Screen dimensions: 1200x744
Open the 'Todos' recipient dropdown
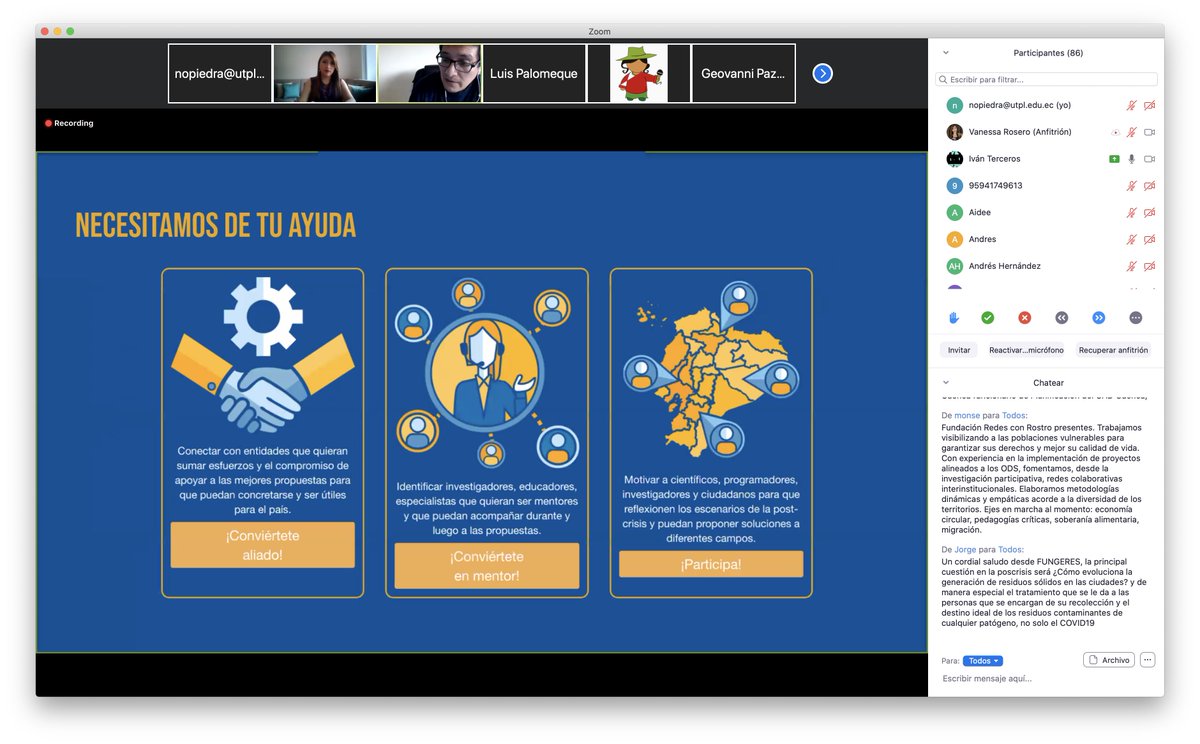[x=982, y=661]
